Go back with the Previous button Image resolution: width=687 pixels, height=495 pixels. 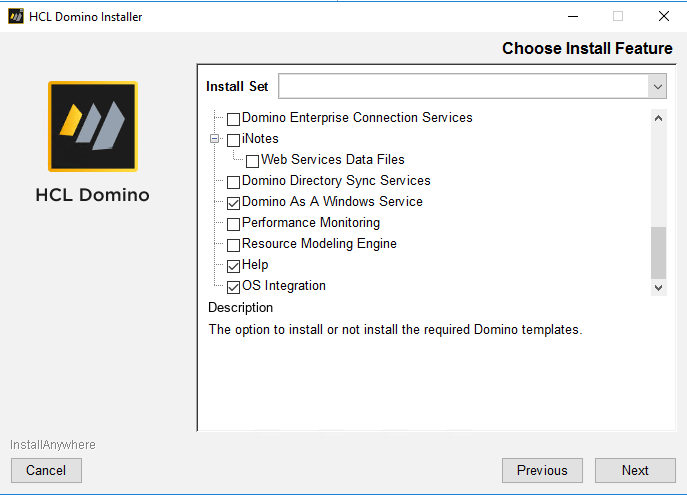click(542, 470)
